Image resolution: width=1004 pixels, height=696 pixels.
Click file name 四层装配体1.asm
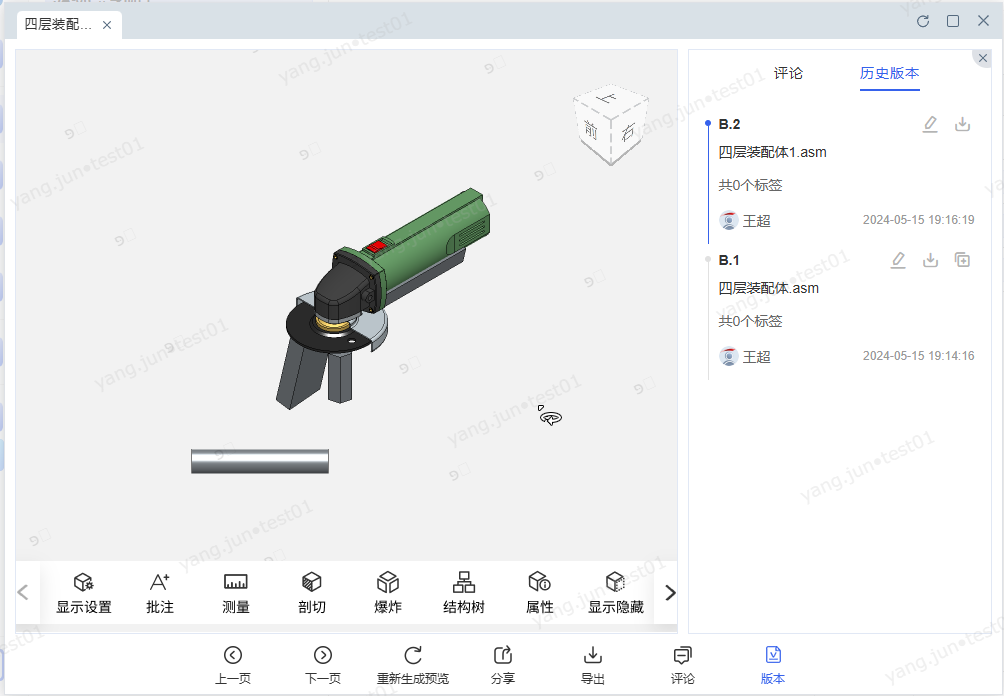(x=772, y=152)
